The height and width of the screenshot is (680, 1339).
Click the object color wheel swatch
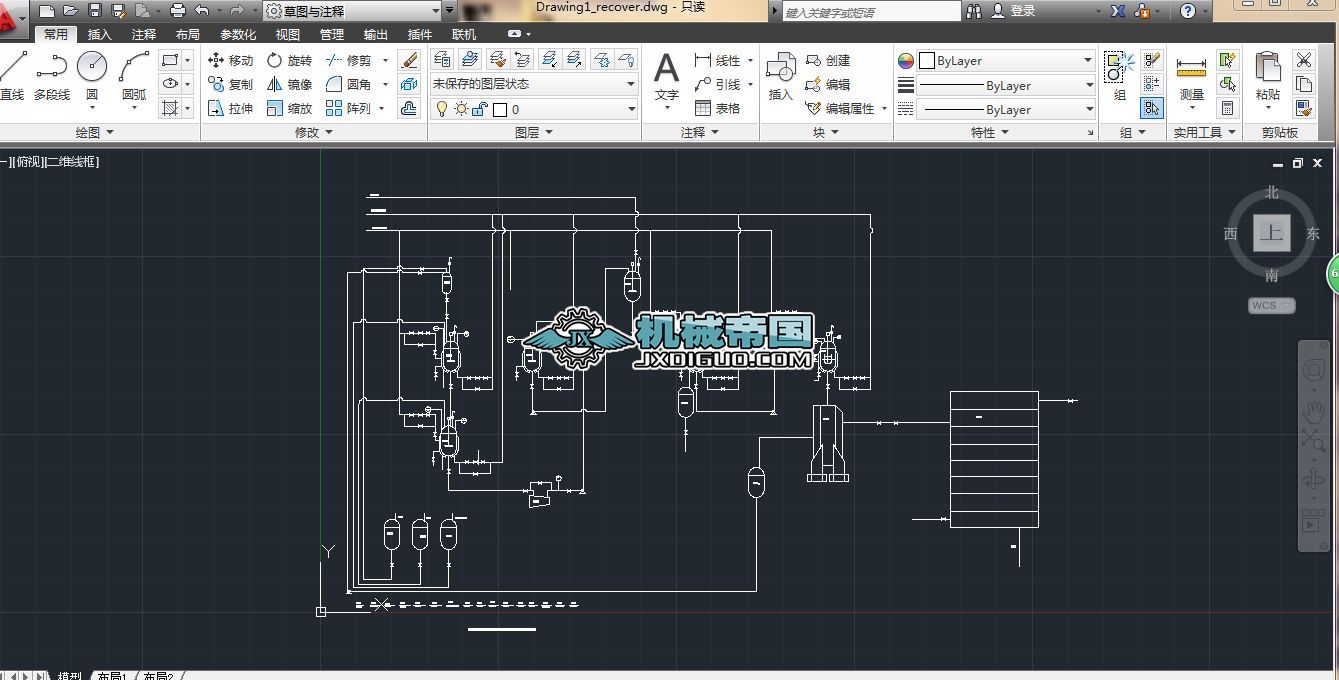click(x=906, y=61)
